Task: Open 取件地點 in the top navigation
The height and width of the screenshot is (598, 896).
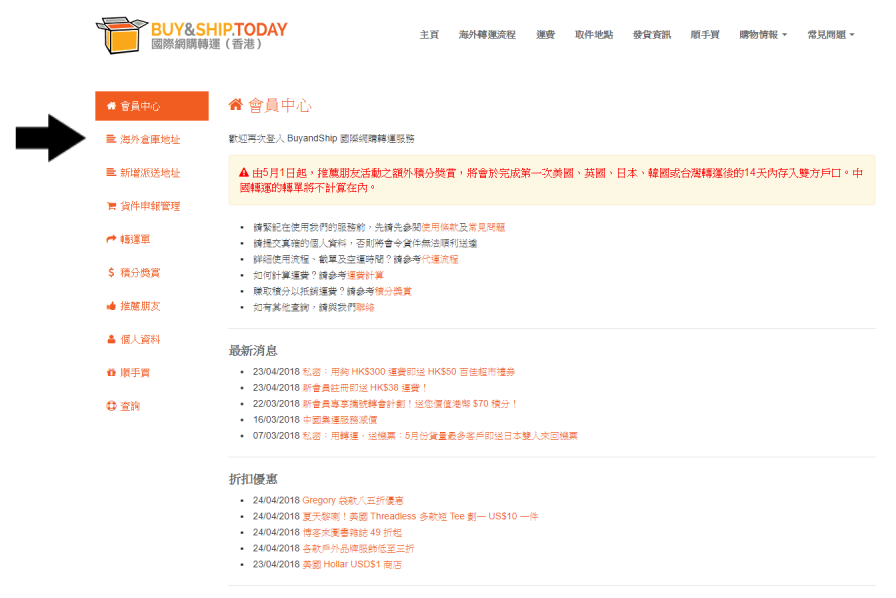Action: 594,35
